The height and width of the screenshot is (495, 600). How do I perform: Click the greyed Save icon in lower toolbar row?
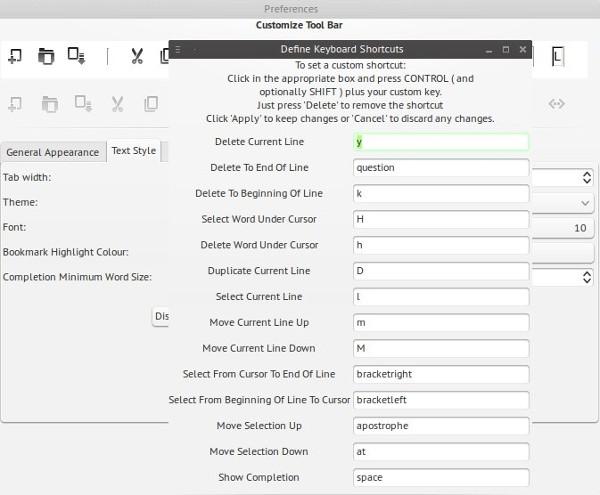[x=83, y=103]
